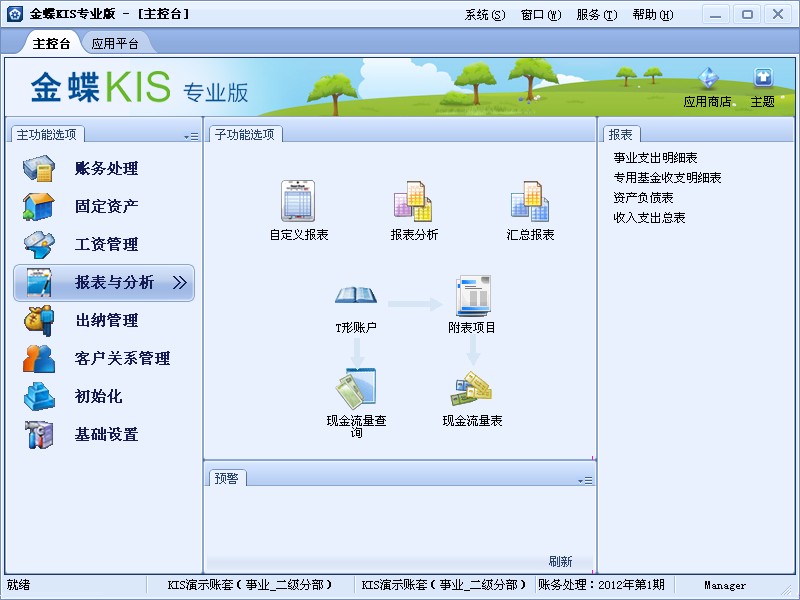Launch the 自定义报表 icon
The image size is (800, 600).
pyautogui.click(x=298, y=201)
